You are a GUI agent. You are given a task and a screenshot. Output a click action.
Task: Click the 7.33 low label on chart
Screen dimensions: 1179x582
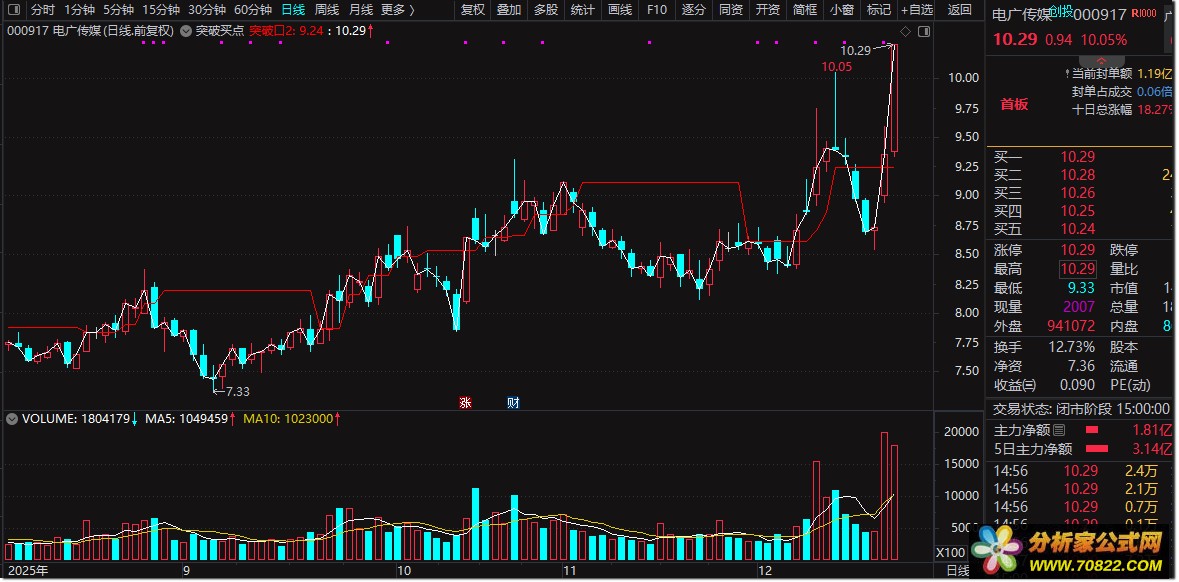pyautogui.click(x=237, y=391)
